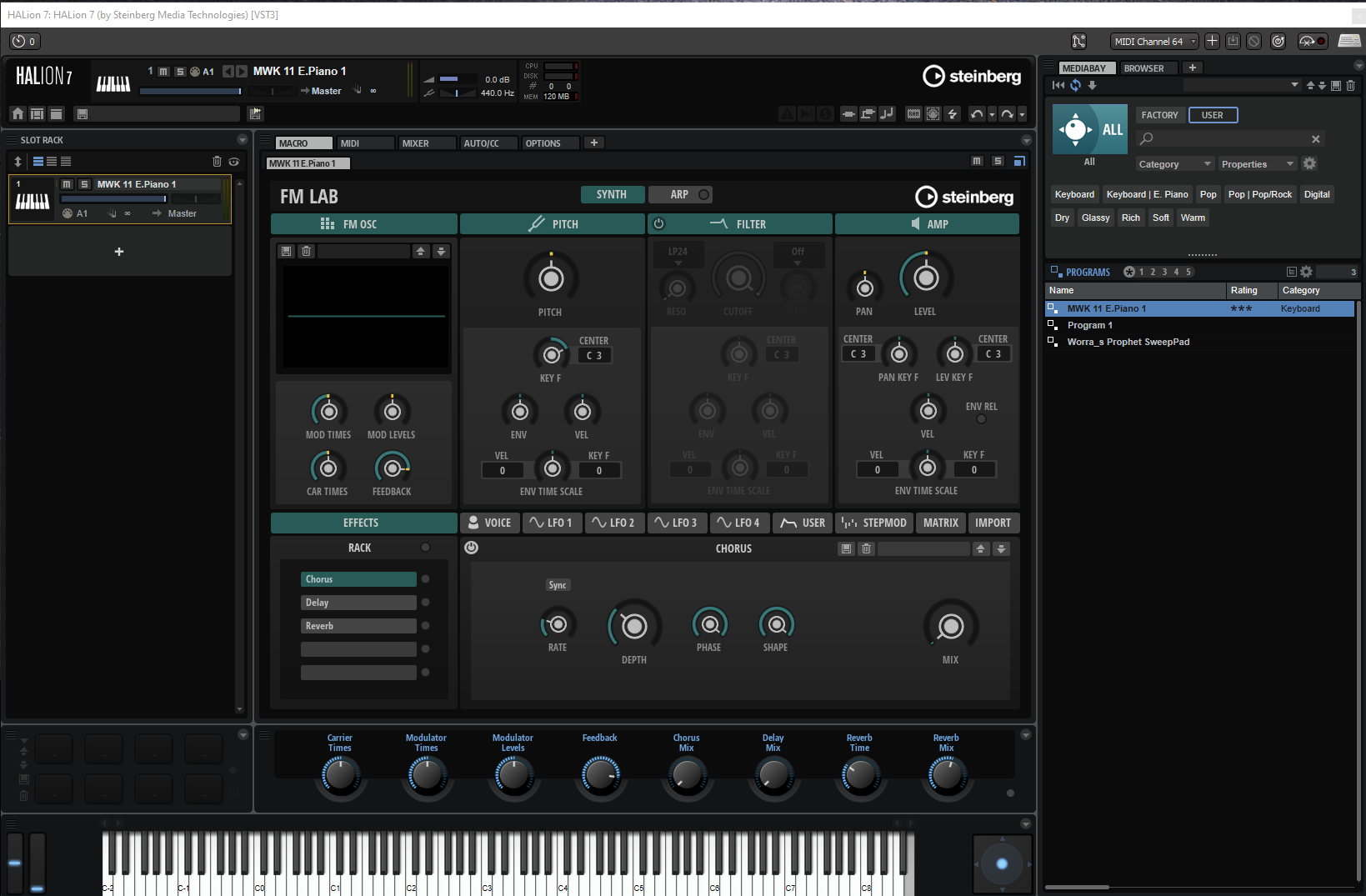Image resolution: width=1366 pixels, height=896 pixels.
Task: Click the IMPORT button
Action: point(993,523)
